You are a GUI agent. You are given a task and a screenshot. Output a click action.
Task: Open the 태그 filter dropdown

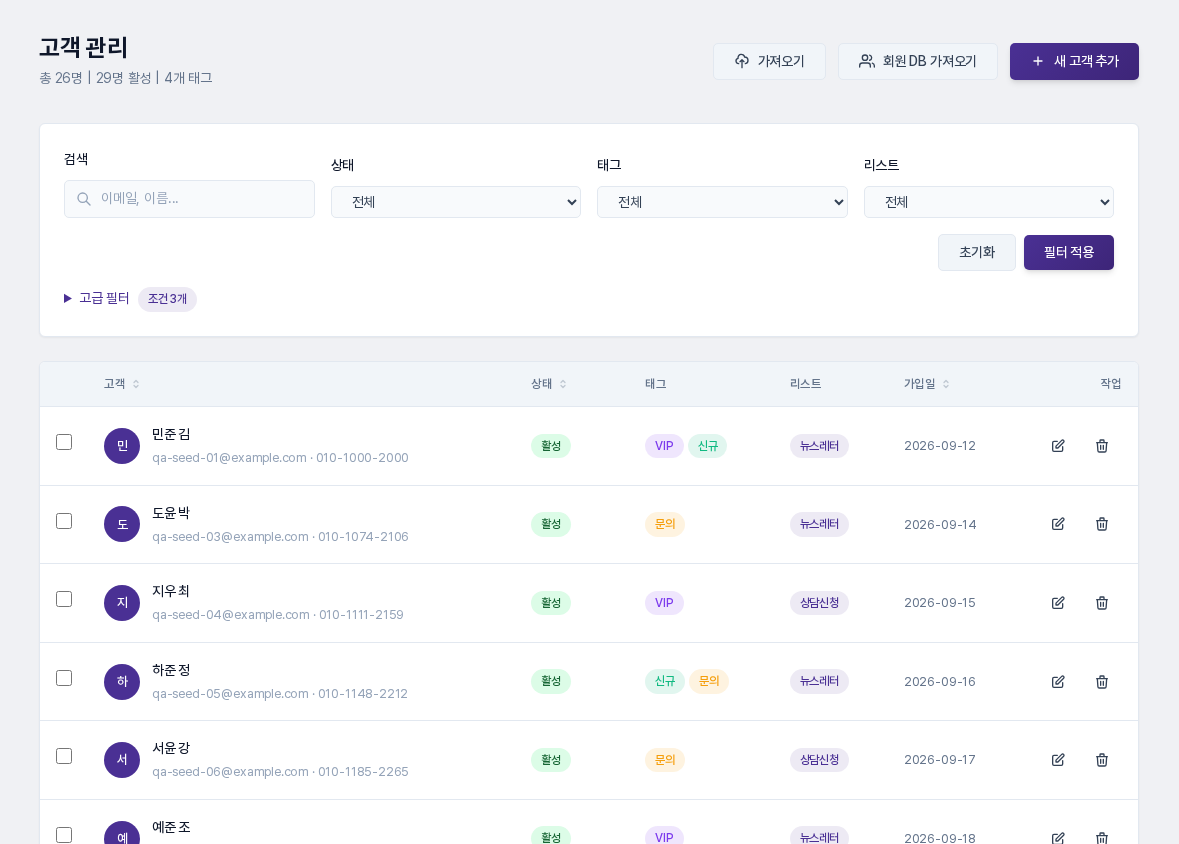click(x=722, y=202)
